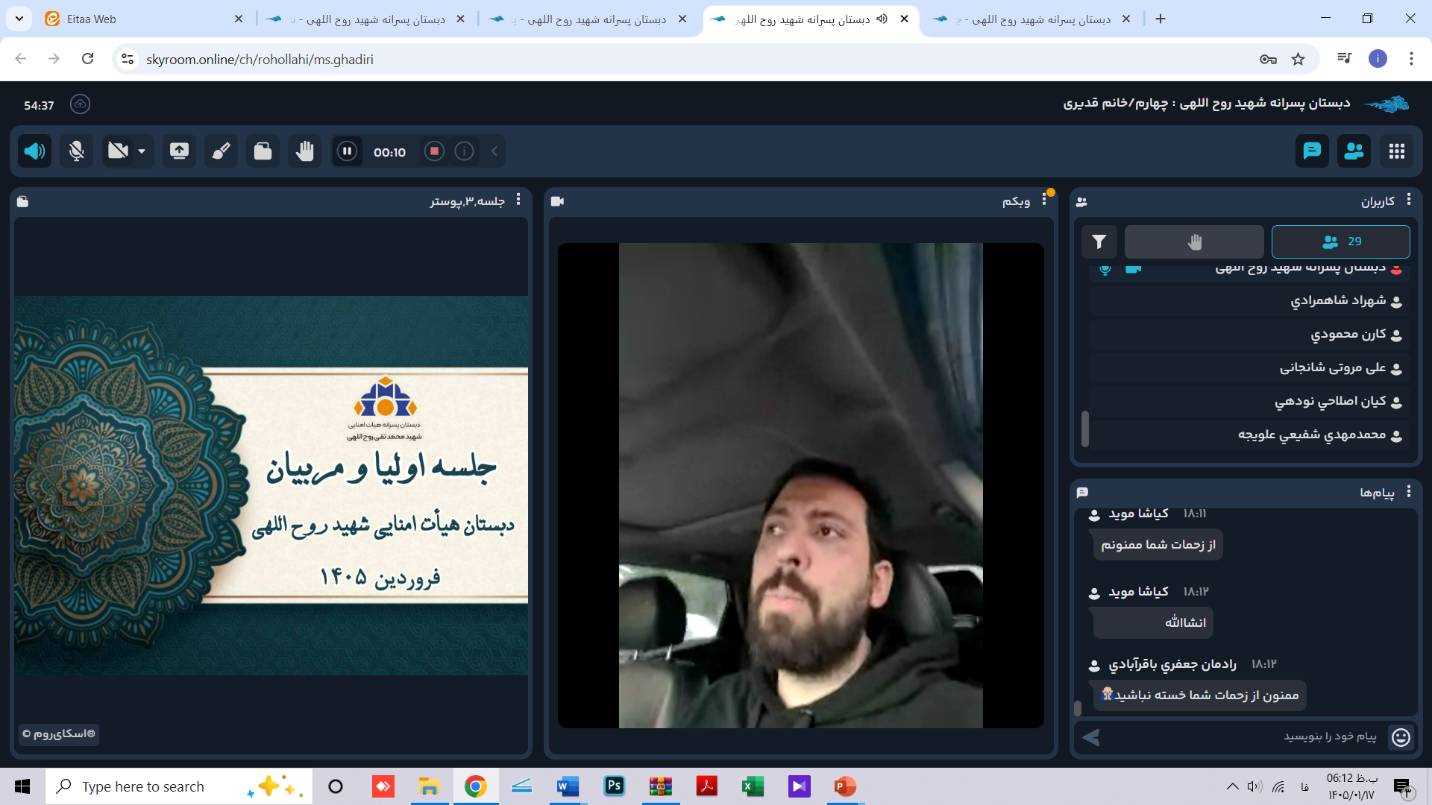Select user علی مروتی شانجانی
This screenshot has height=805, width=1432.
click(1250, 368)
